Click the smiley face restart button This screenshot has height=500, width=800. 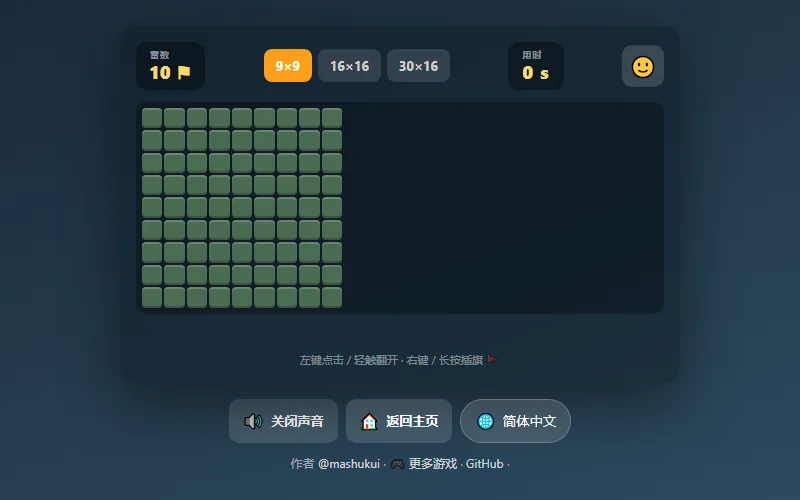point(643,66)
